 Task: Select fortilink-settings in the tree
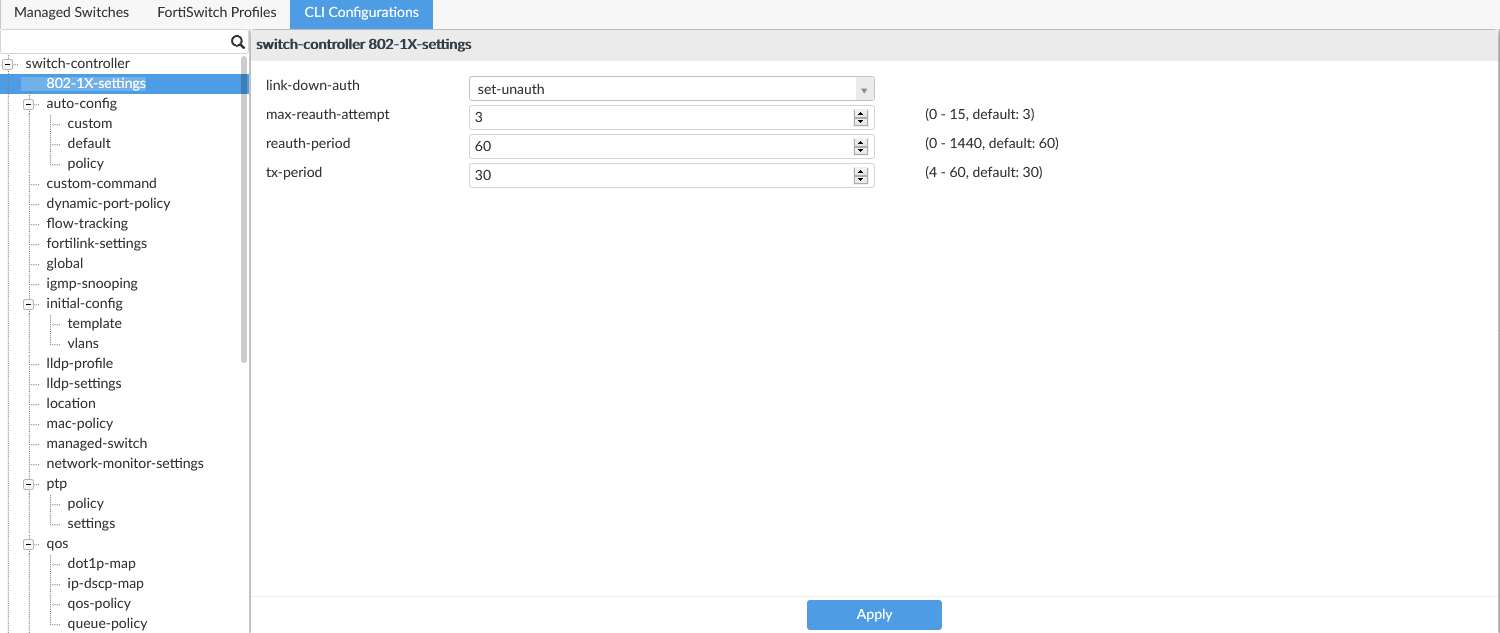tap(96, 243)
